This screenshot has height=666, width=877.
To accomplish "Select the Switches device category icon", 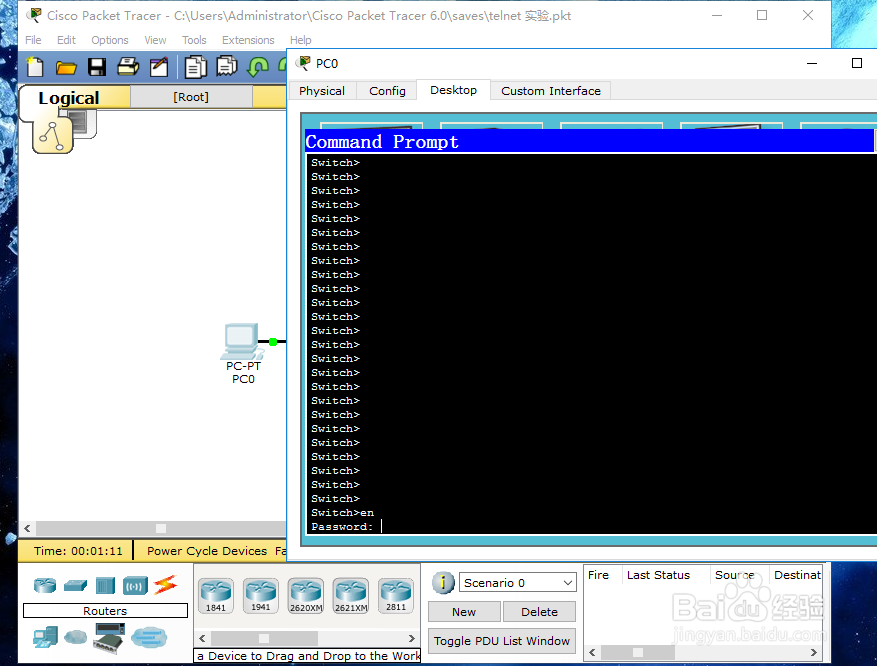I will click(75, 585).
